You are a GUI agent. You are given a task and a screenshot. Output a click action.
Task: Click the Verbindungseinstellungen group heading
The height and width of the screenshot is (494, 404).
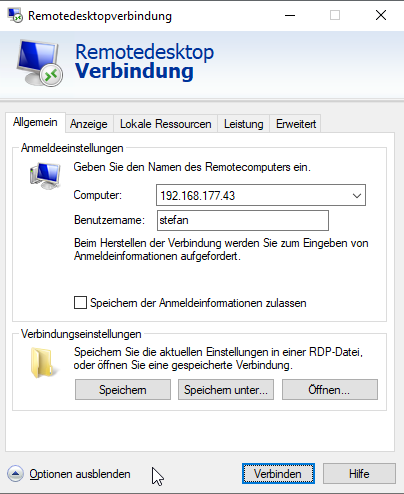pyautogui.click(x=81, y=334)
